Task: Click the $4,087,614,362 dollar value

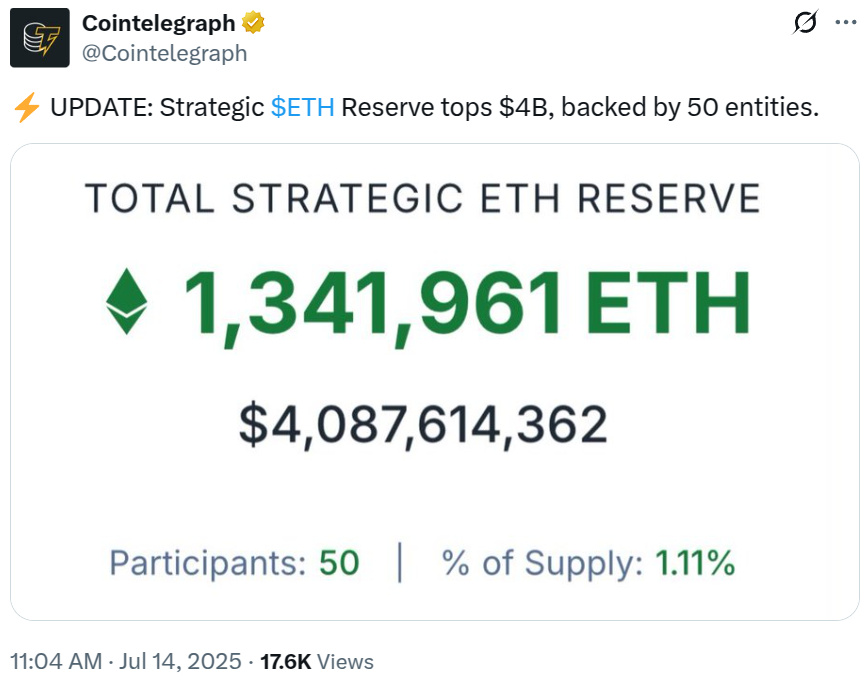Action: pos(423,424)
